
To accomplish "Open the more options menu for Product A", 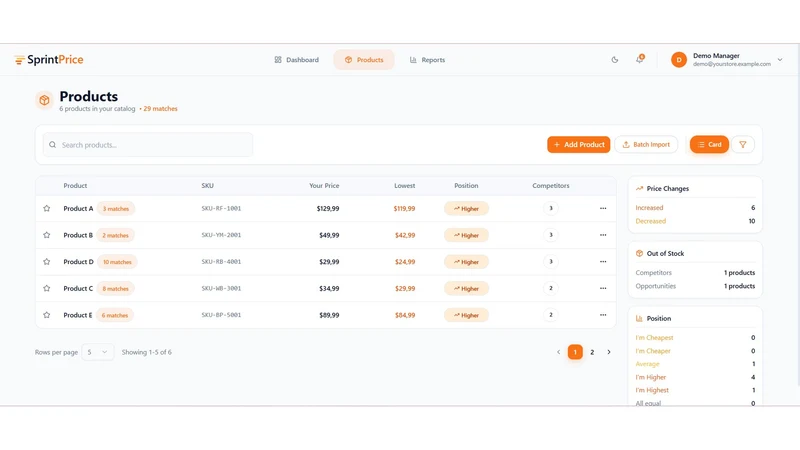I will click(x=603, y=208).
